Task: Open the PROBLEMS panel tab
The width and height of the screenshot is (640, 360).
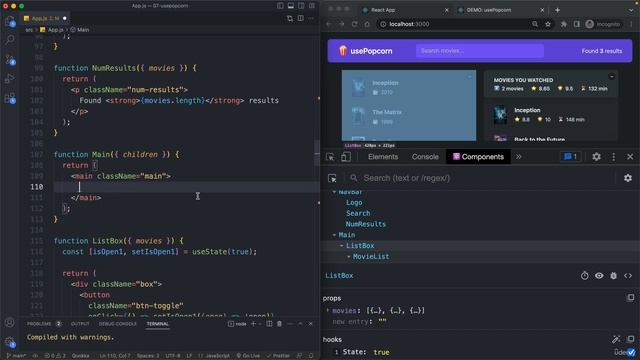Action: coord(39,324)
